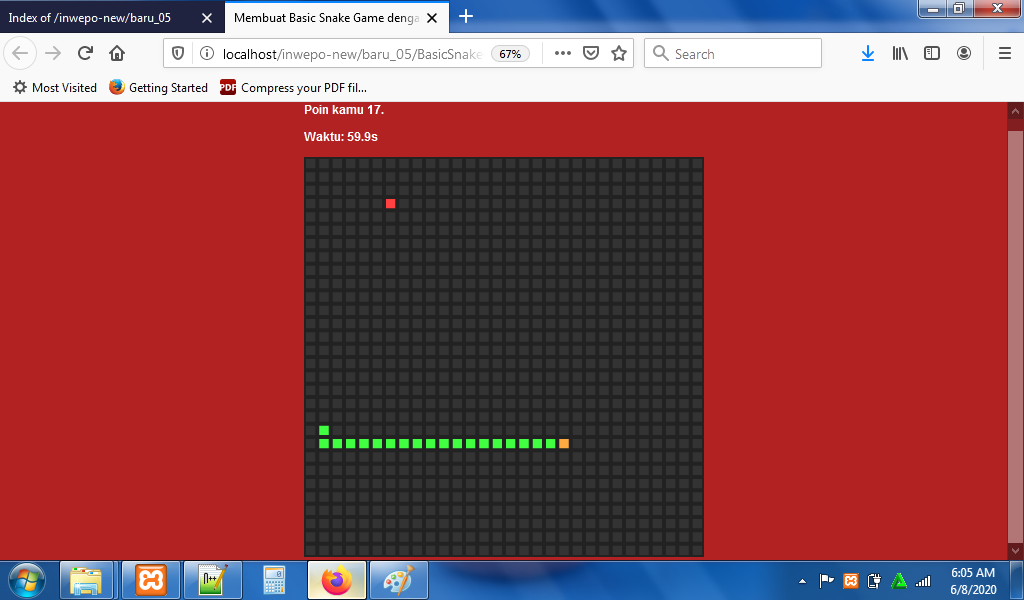
Task: Reset the 67% zoom level badge
Action: (510, 54)
